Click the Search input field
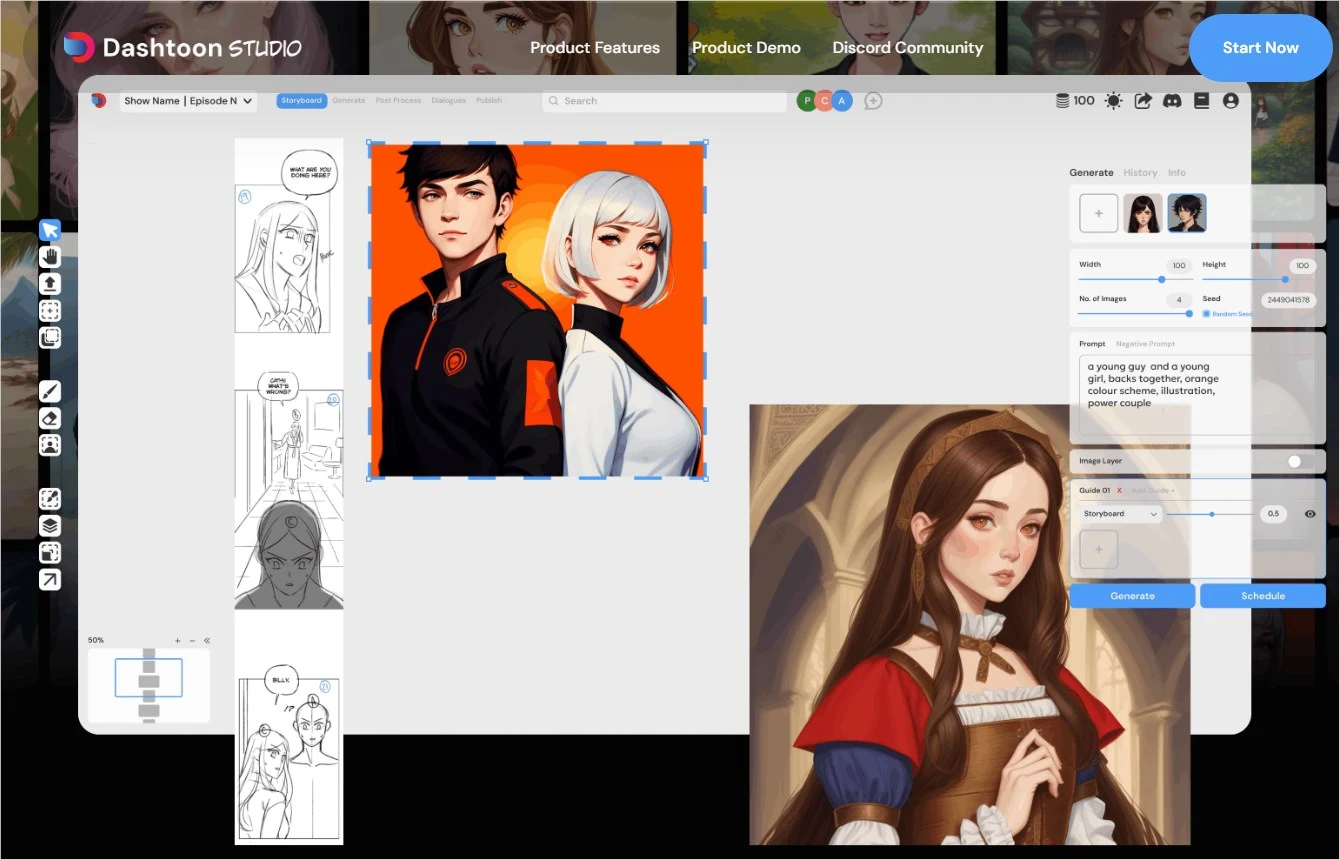Image resolution: width=1339 pixels, height=859 pixels. 665,101
